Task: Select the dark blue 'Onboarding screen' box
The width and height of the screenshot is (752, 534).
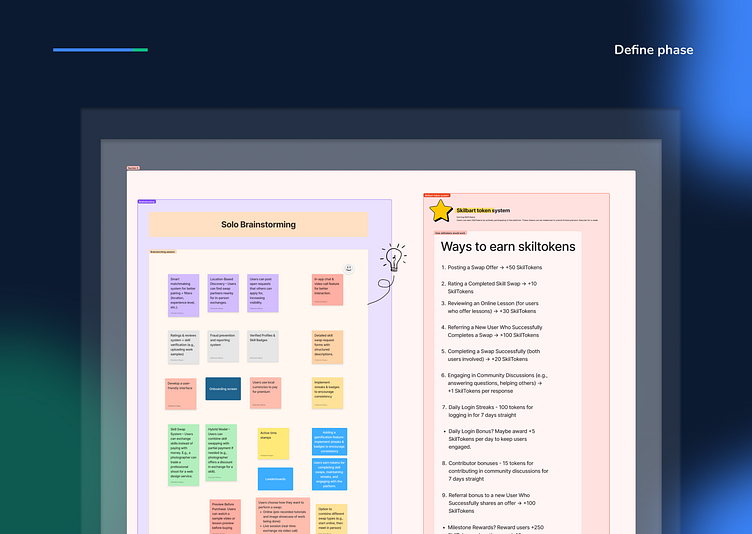Action: pyautogui.click(x=223, y=389)
